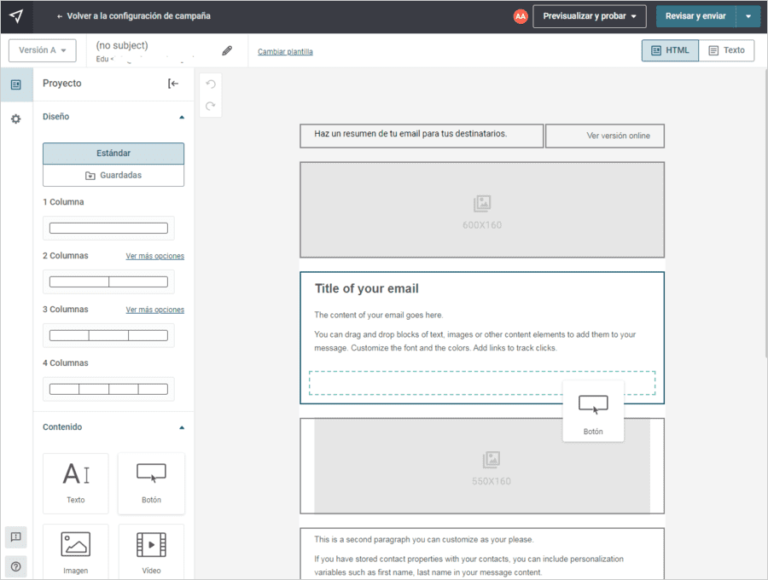
Task: Click Ver más opciones for 3 Columnas
Action: (x=155, y=310)
